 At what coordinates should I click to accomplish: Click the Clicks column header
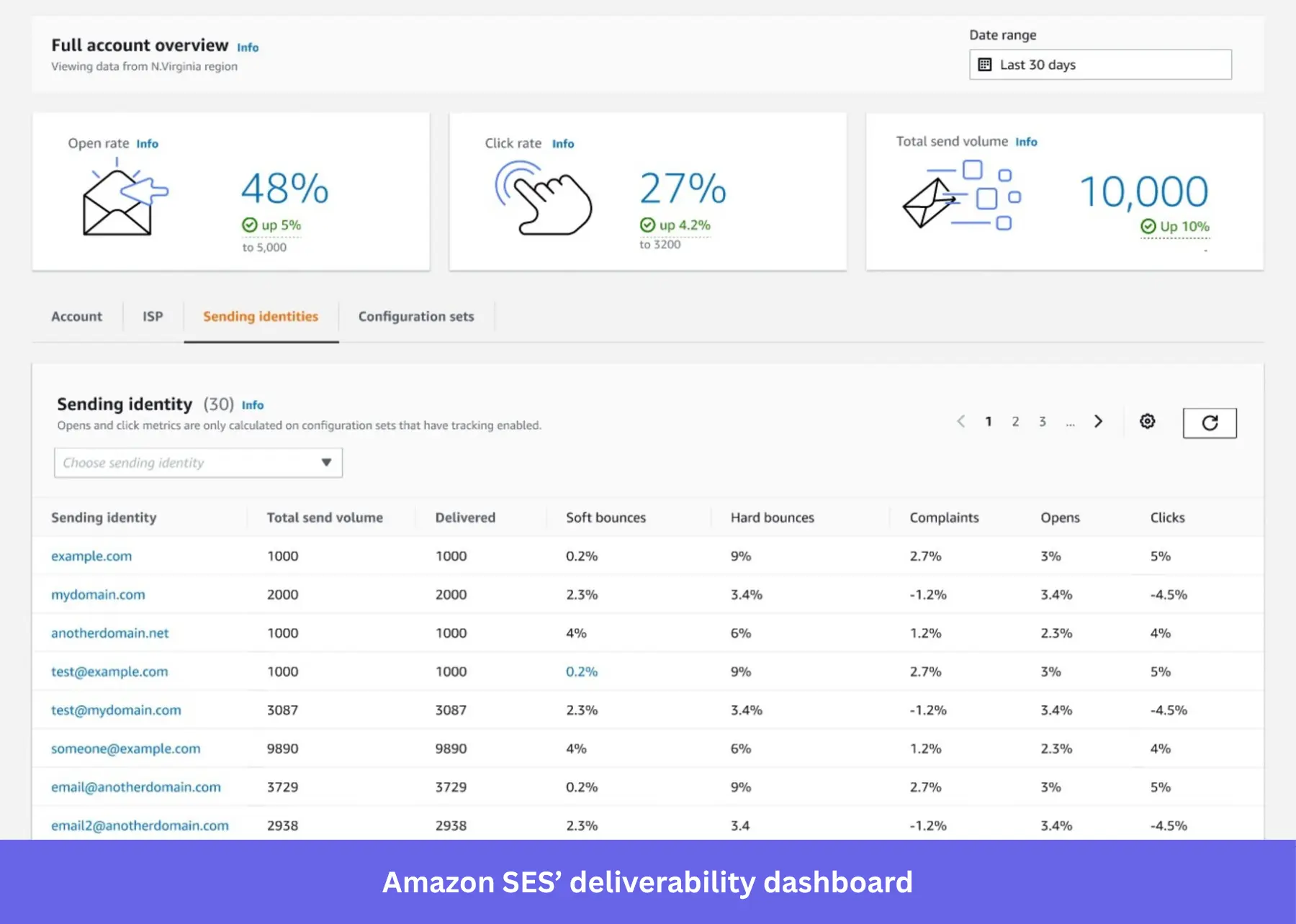pyautogui.click(x=1167, y=517)
